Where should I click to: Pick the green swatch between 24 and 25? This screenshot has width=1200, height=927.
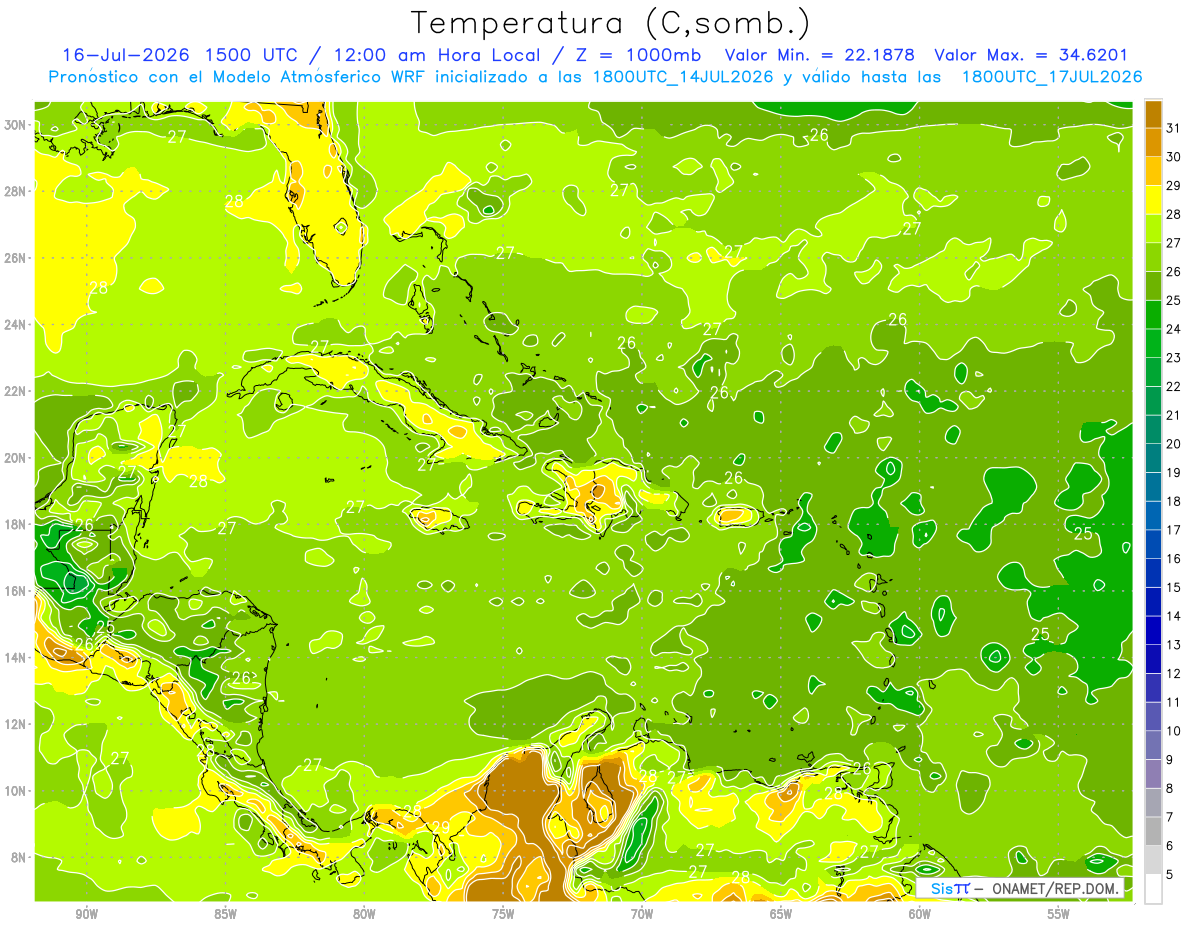tap(1153, 314)
